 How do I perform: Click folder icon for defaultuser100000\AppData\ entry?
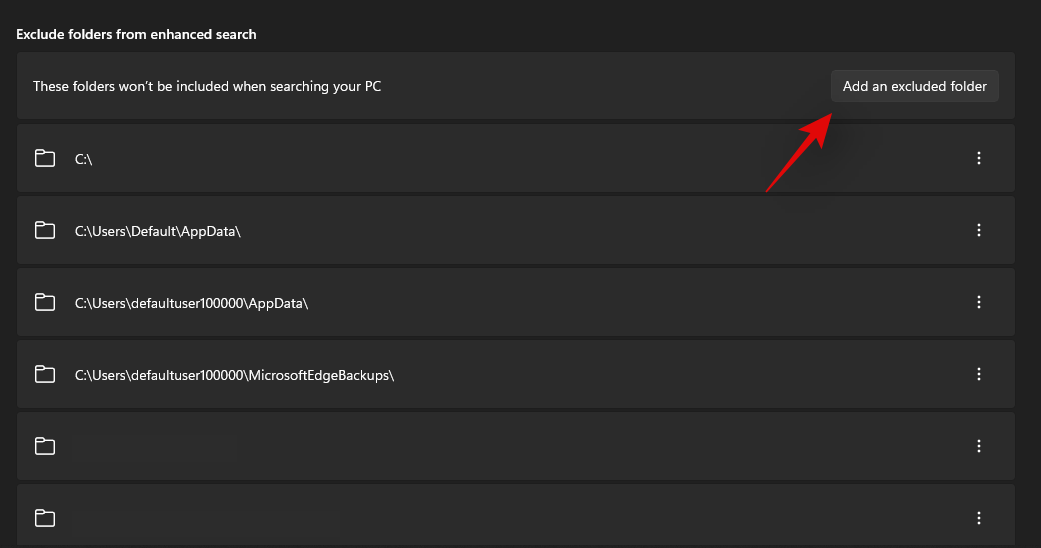point(45,302)
